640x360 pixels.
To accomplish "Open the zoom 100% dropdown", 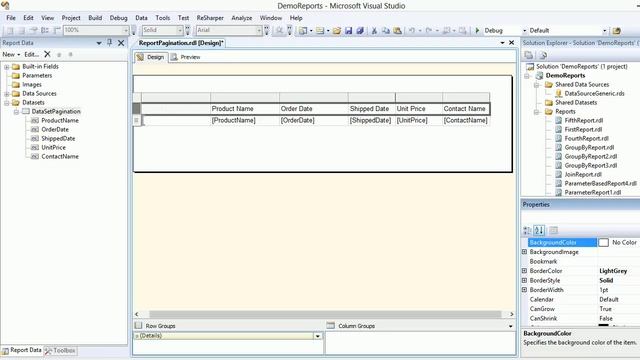I will 125,30.
